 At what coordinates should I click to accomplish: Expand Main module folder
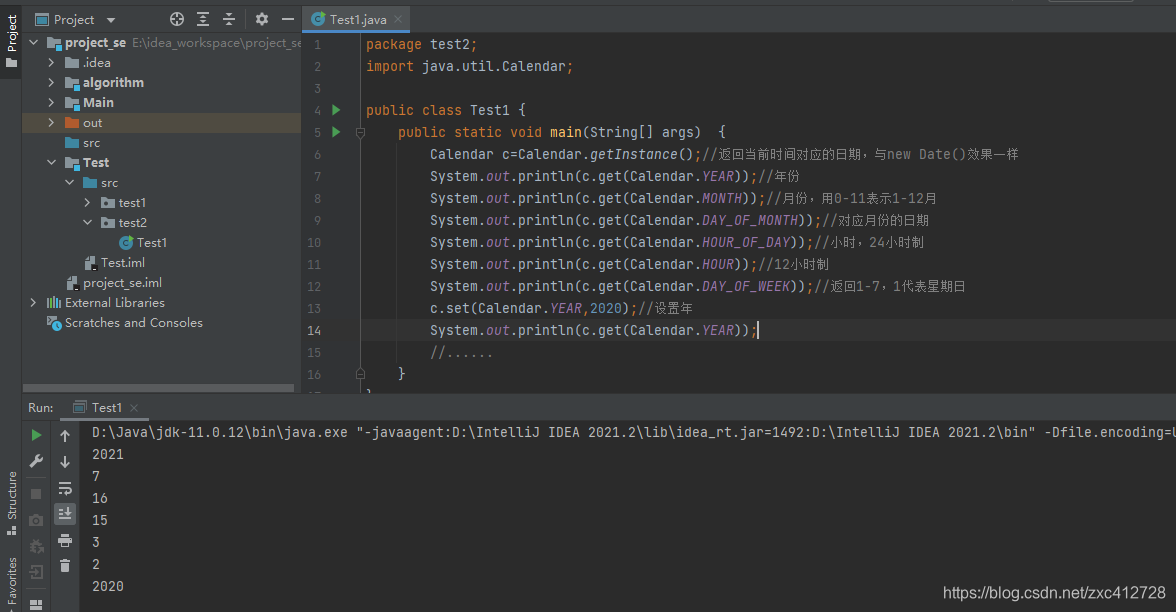51,103
